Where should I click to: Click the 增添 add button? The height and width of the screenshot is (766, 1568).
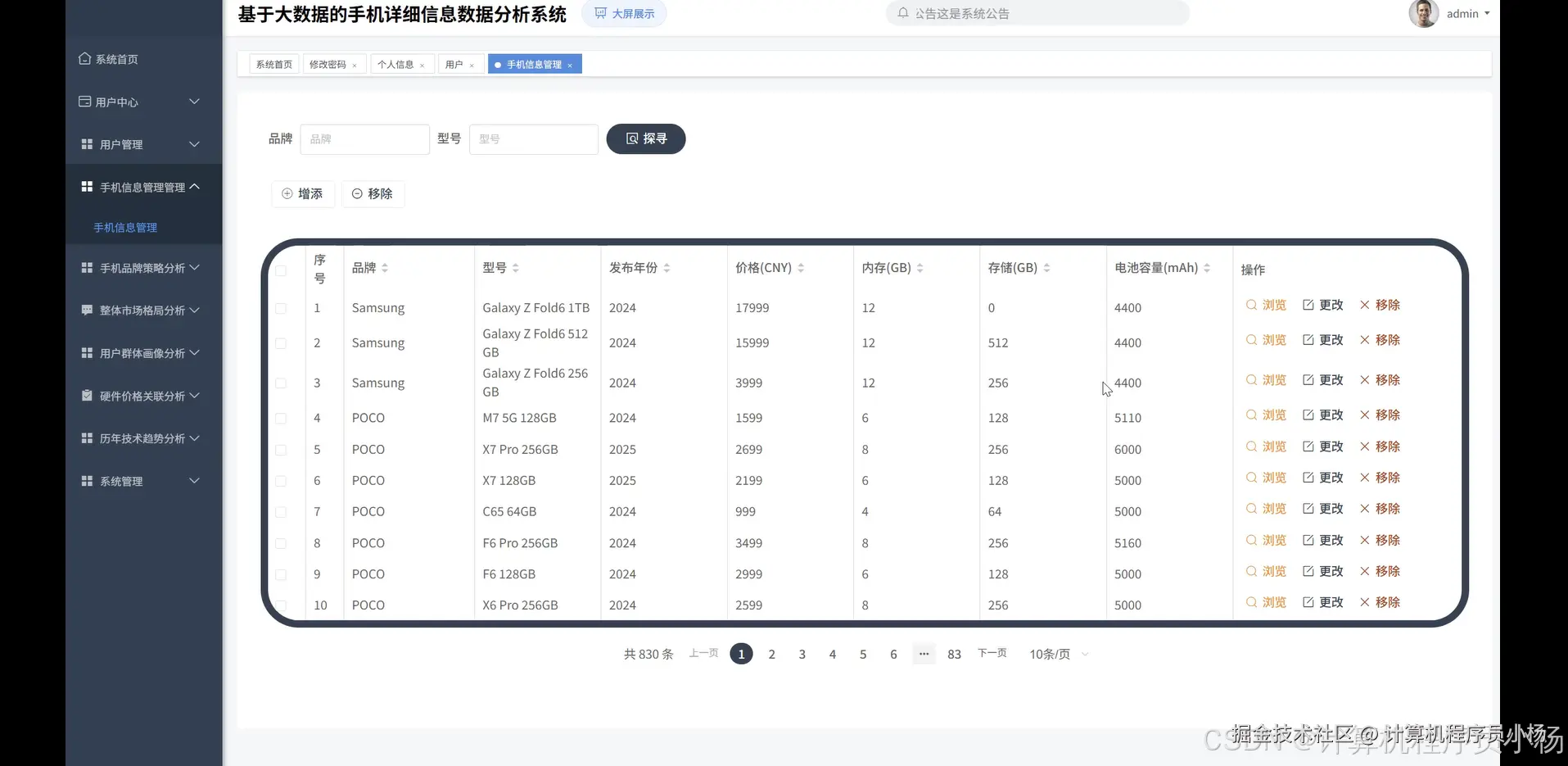click(x=303, y=194)
